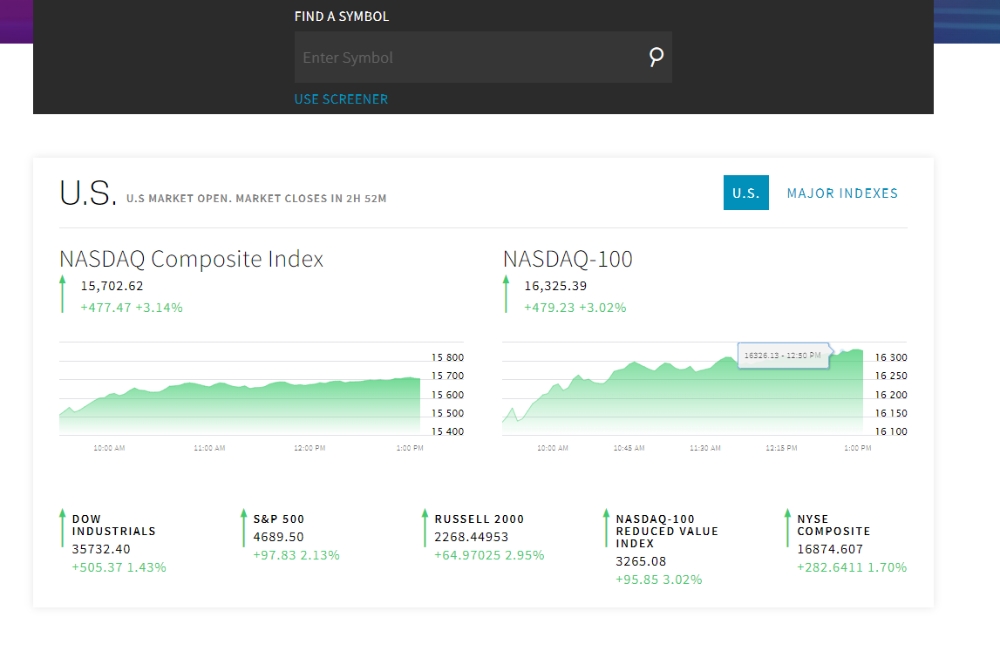Click the market closes in 2H 52M status
This screenshot has width=1000, height=651.
pyautogui.click(x=256, y=198)
